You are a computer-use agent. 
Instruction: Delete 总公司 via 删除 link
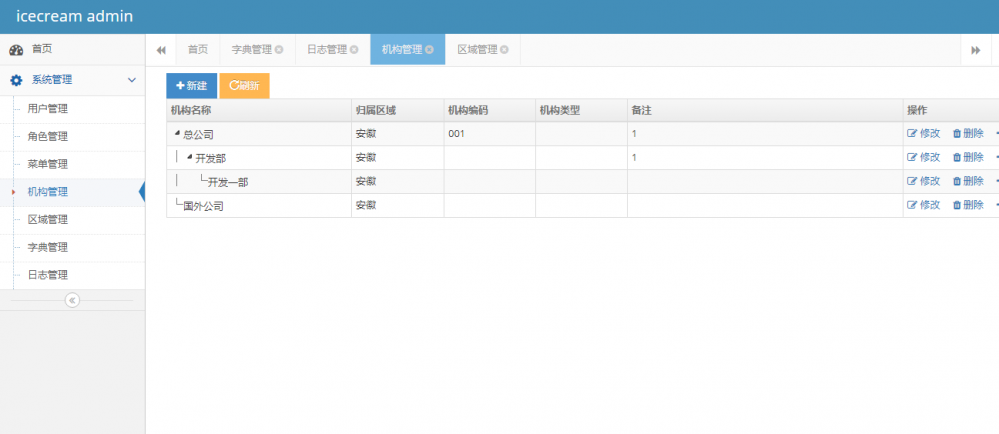pyautogui.click(x=968, y=133)
